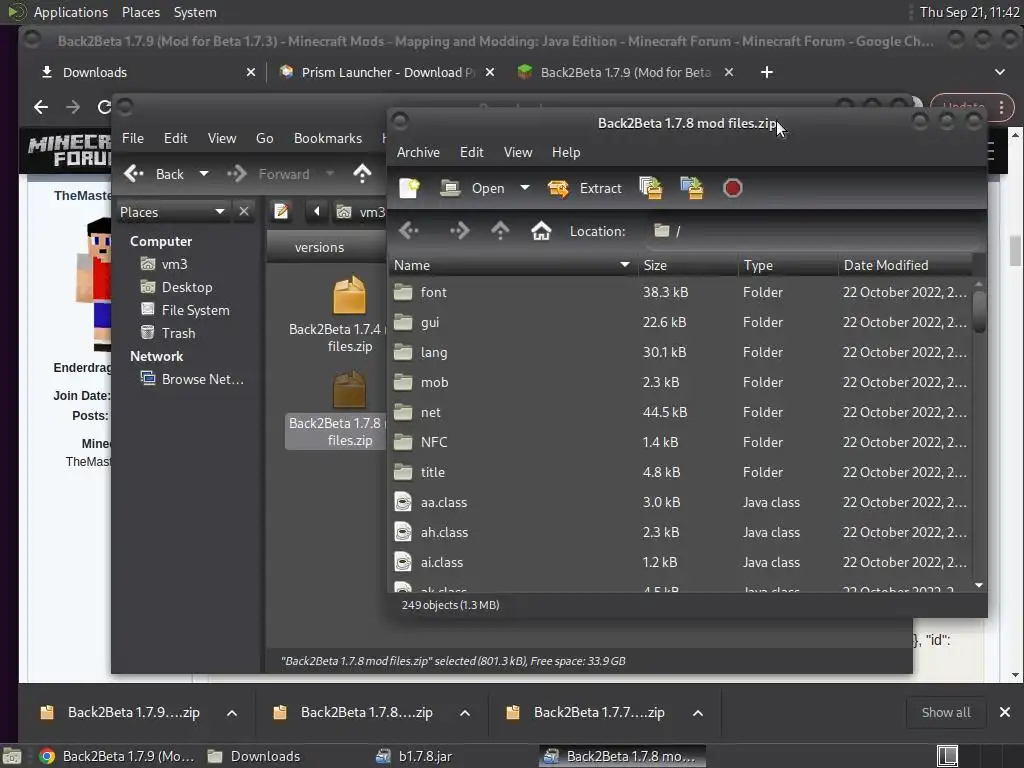Open the file manager File menu
Viewport: 1024px width, 768px height.
tap(133, 138)
